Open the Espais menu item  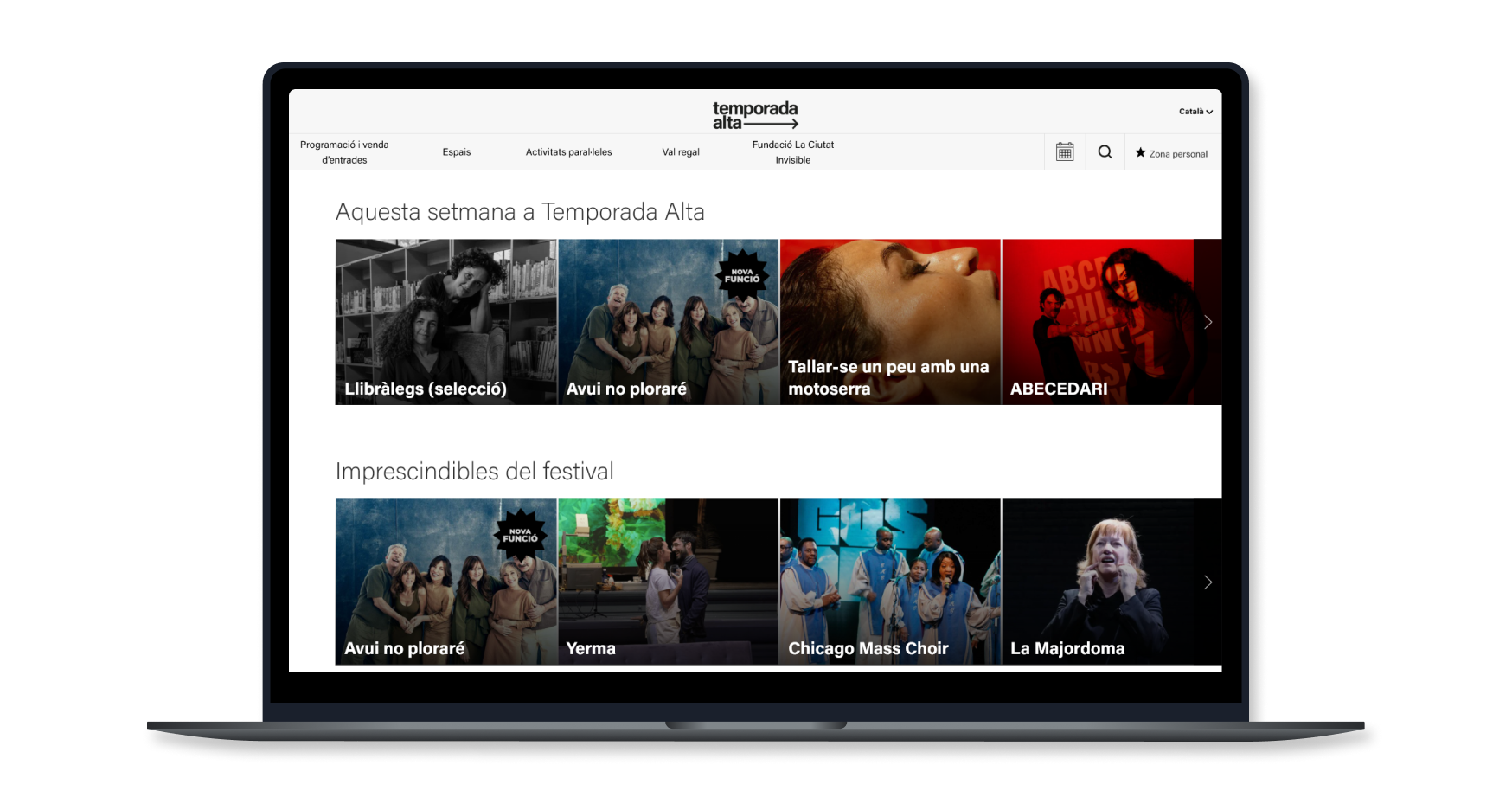(457, 152)
